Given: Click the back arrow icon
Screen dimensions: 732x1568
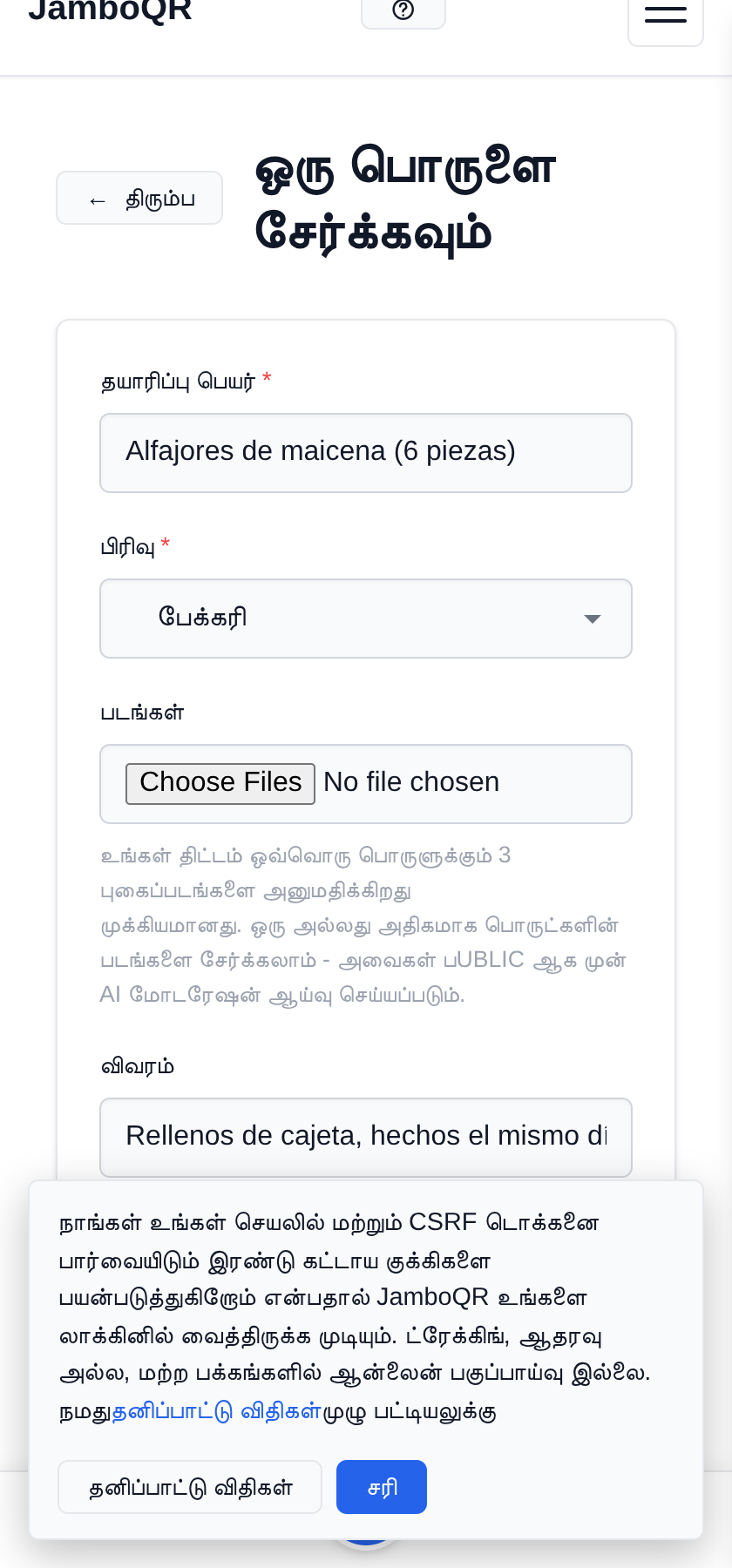Looking at the screenshot, I should click(x=98, y=200).
